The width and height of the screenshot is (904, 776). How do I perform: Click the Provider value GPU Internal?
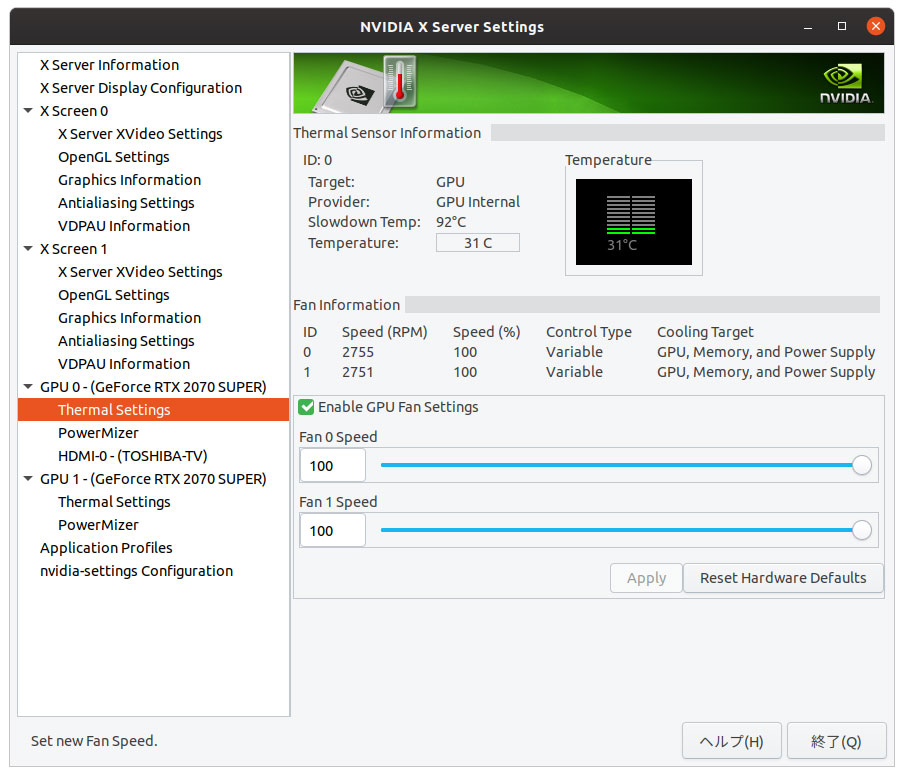click(x=478, y=202)
